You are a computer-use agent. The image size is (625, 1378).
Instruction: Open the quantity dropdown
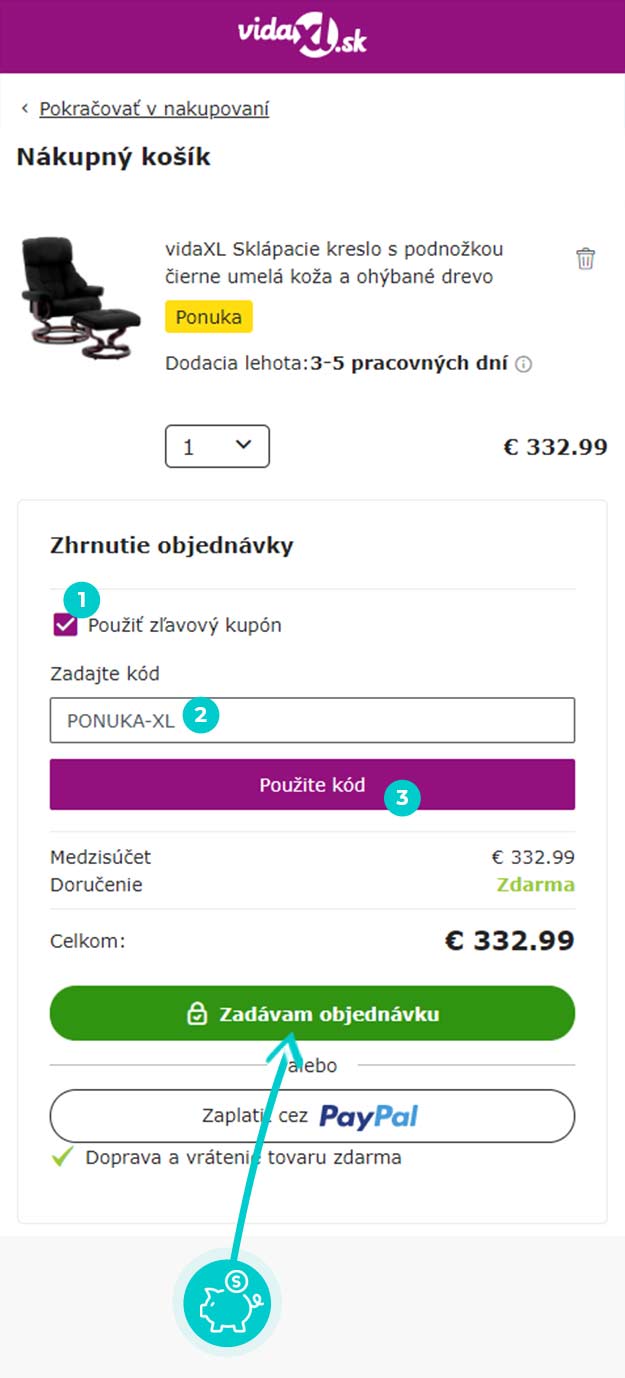[x=217, y=446]
